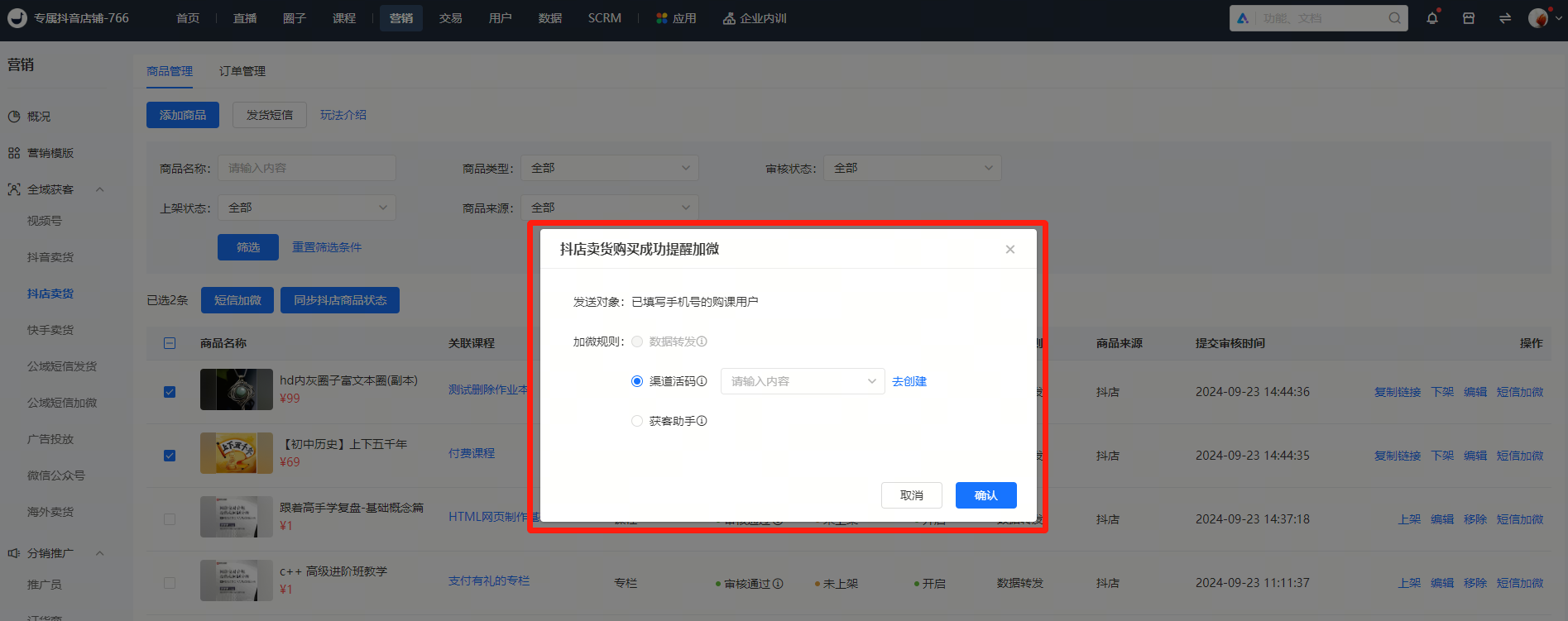Open the notification bell

1432,18
